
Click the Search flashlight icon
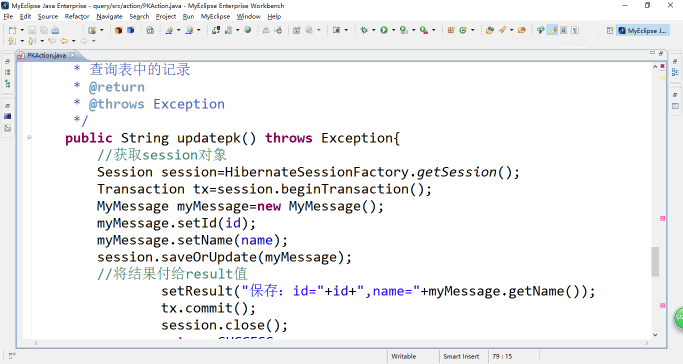502,30
